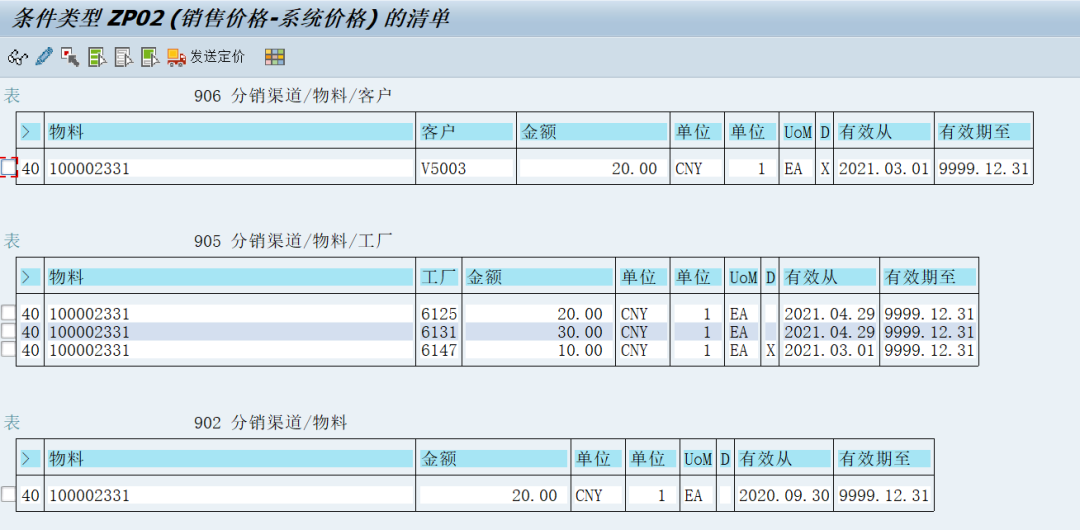Click the cursor select detail icon

click(x=70, y=57)
